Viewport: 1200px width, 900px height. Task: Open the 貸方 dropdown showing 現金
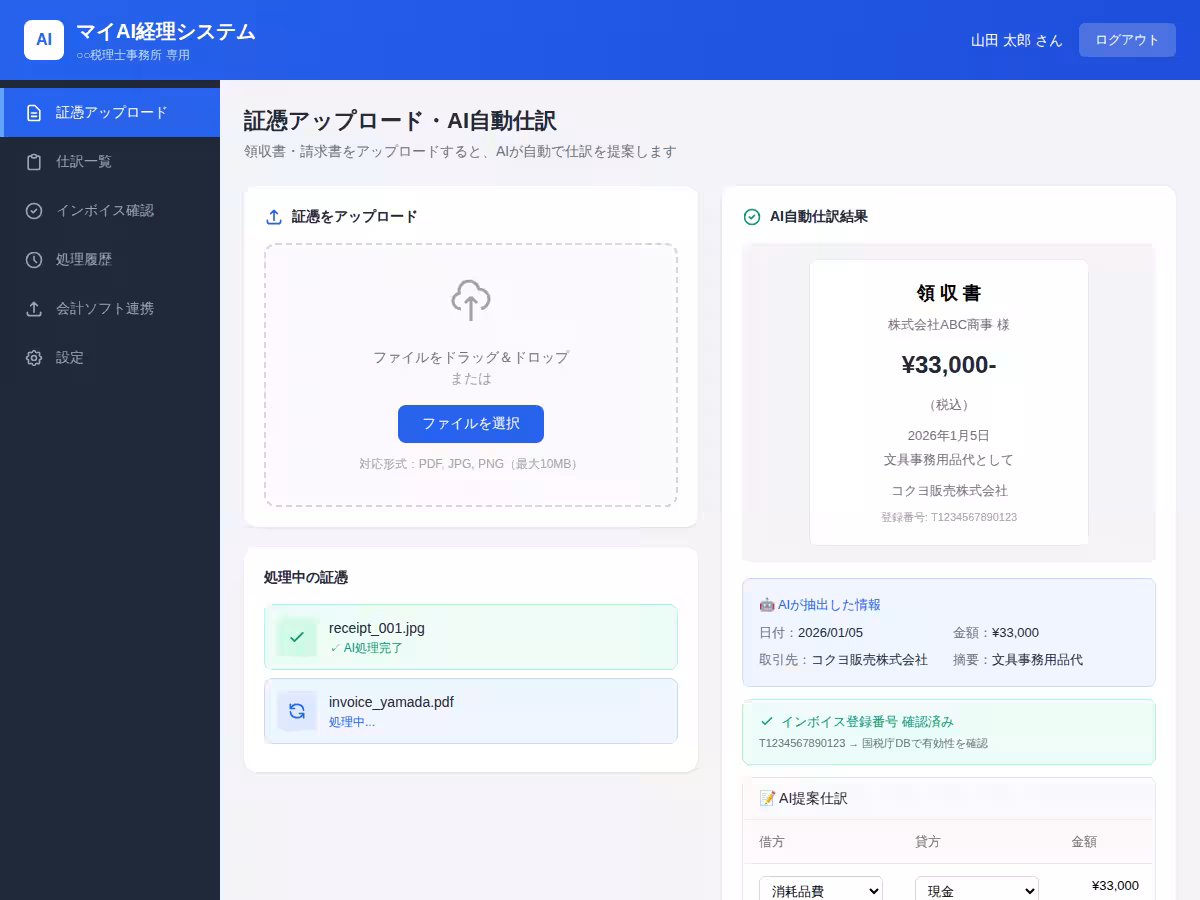click(x=976, y=889)
